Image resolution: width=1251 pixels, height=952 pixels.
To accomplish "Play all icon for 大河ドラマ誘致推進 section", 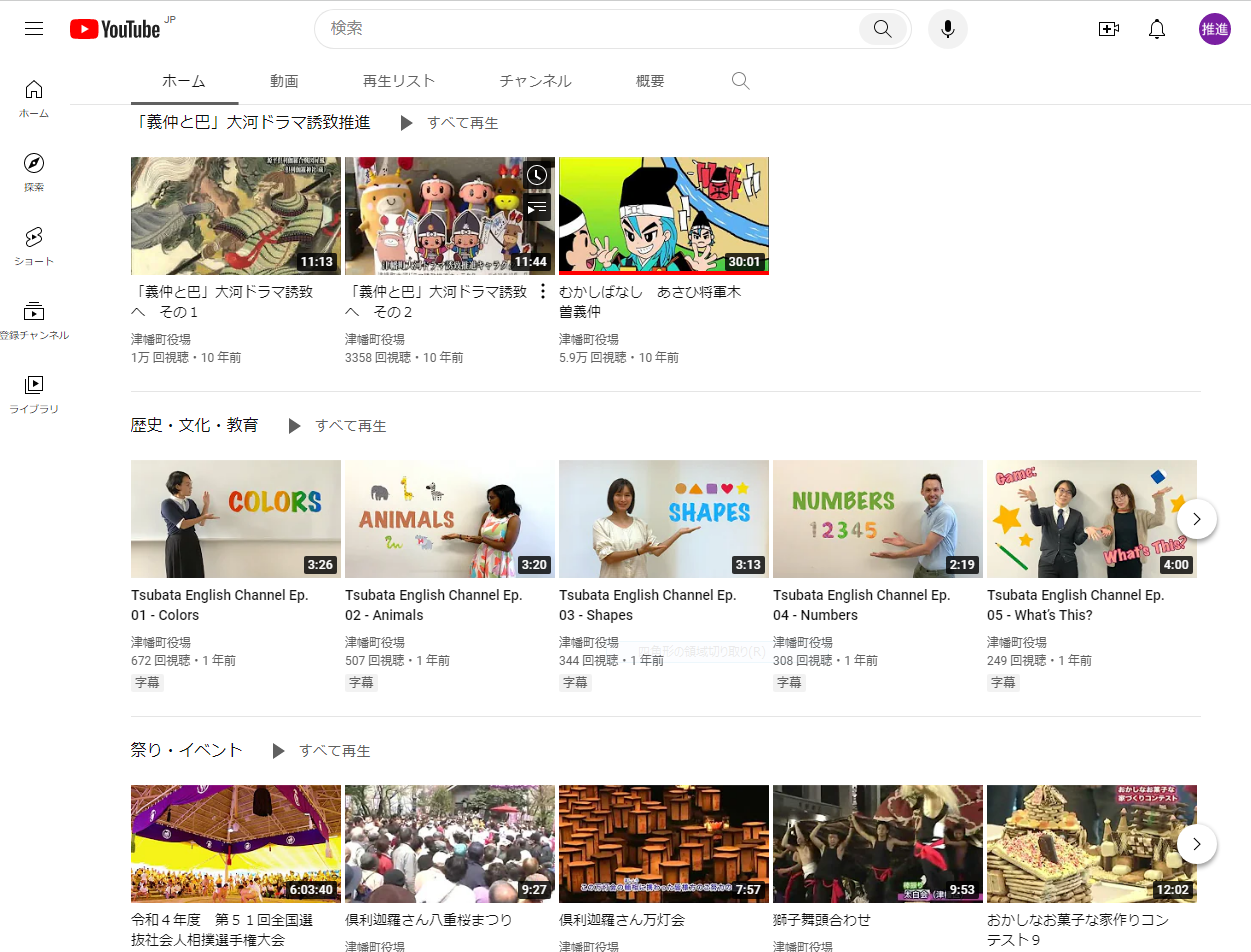I will (406, 123).
